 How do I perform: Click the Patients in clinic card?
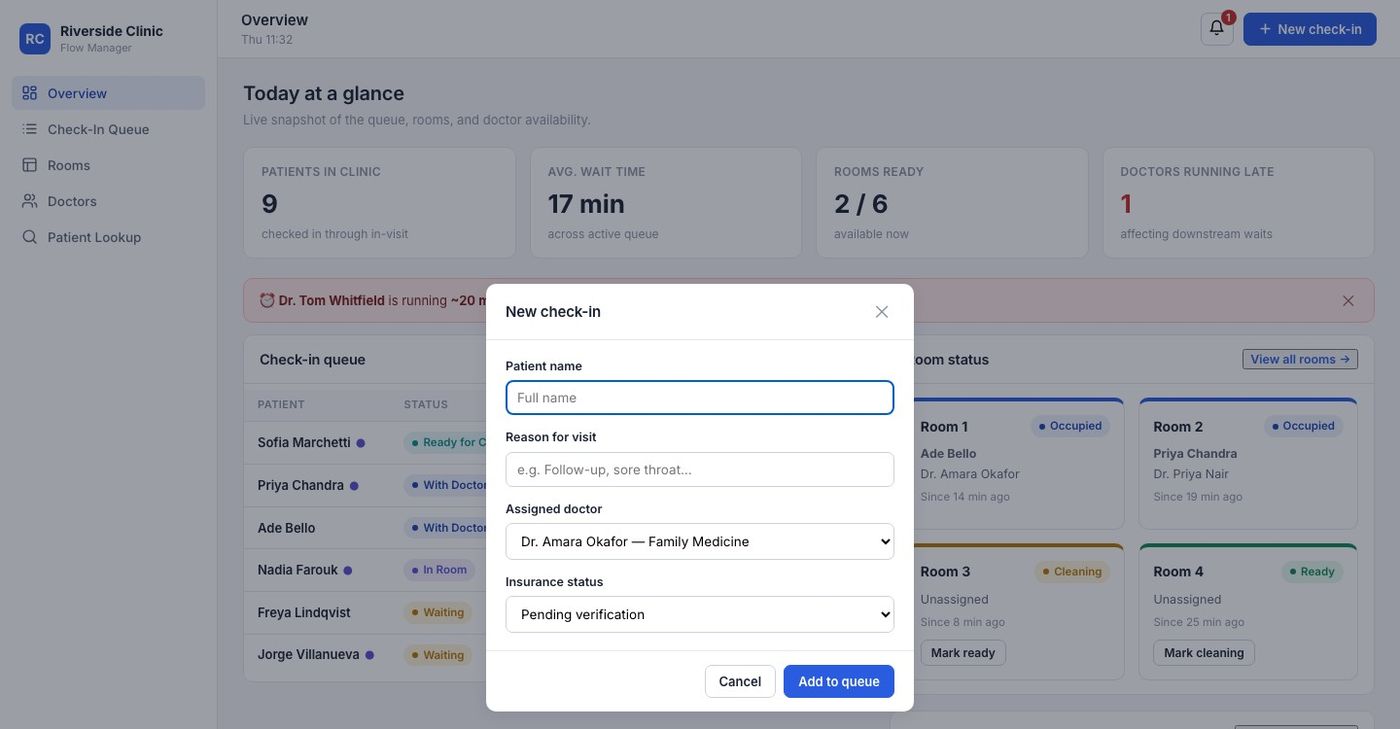click(380, 203)
